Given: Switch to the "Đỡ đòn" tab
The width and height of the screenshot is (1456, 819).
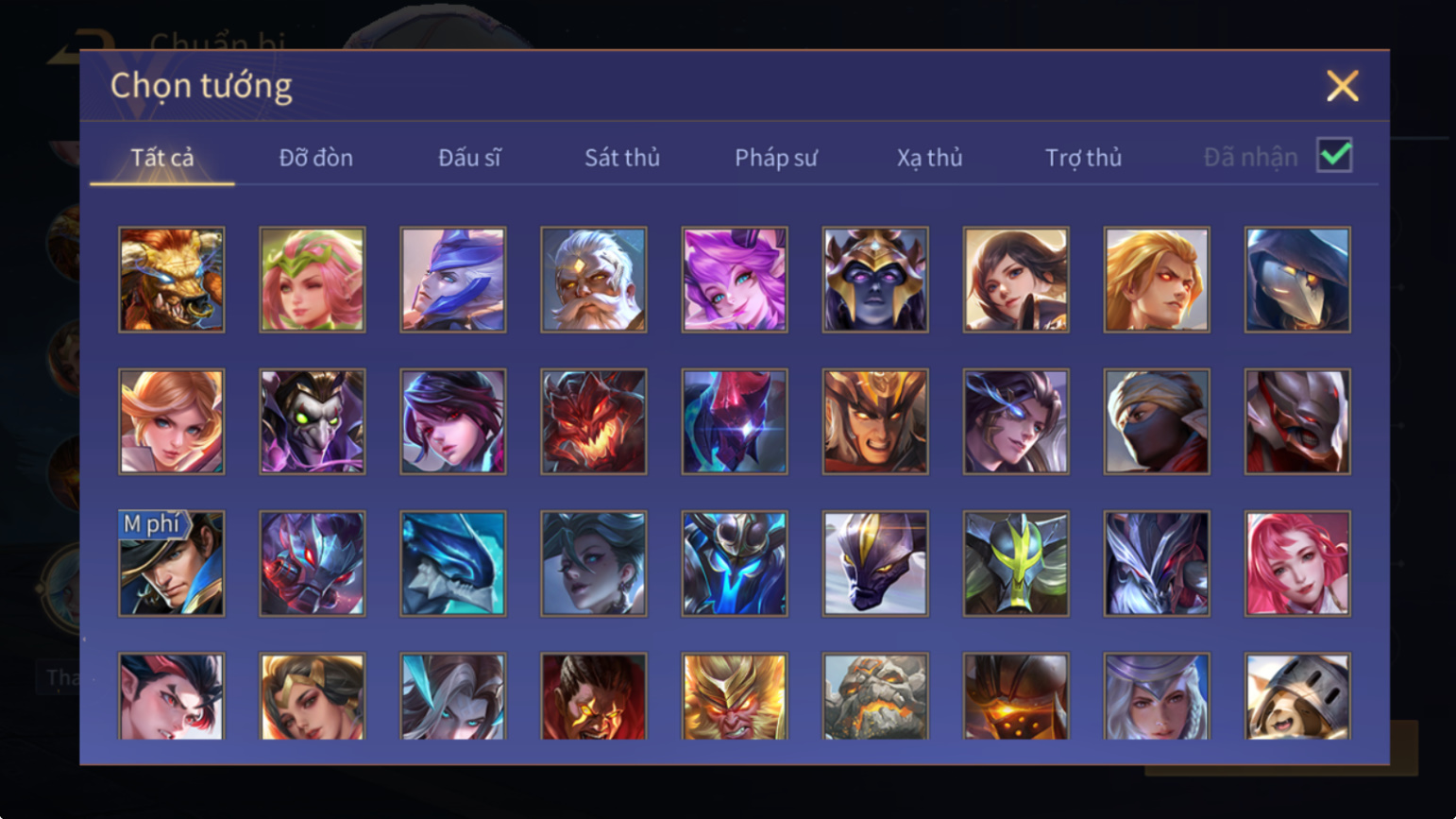Looking at the screenshot, I should pos(316,158).
